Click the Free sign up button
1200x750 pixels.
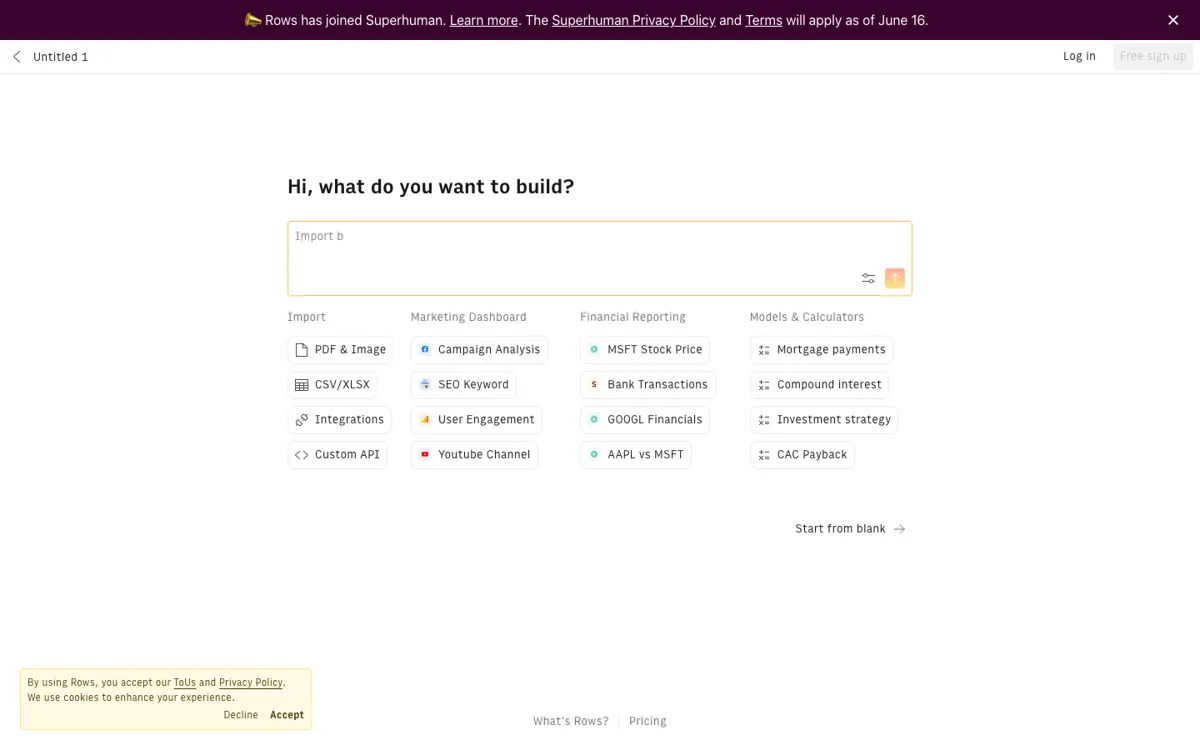coord(1153,57)
